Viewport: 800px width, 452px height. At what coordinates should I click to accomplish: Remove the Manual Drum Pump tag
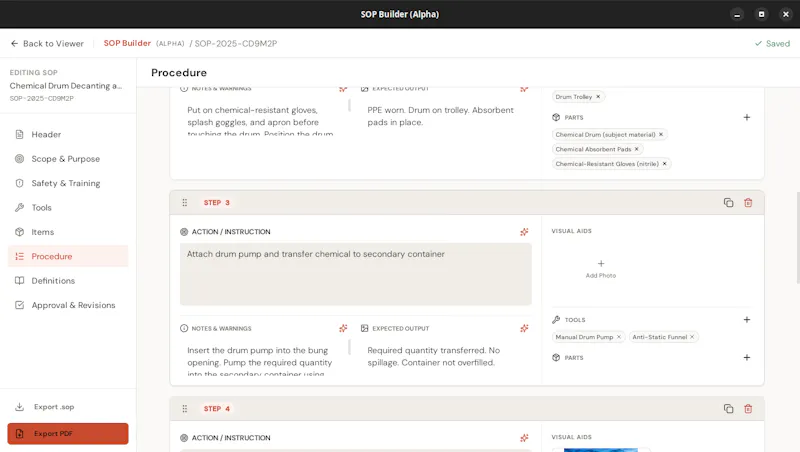coord(619,337)
